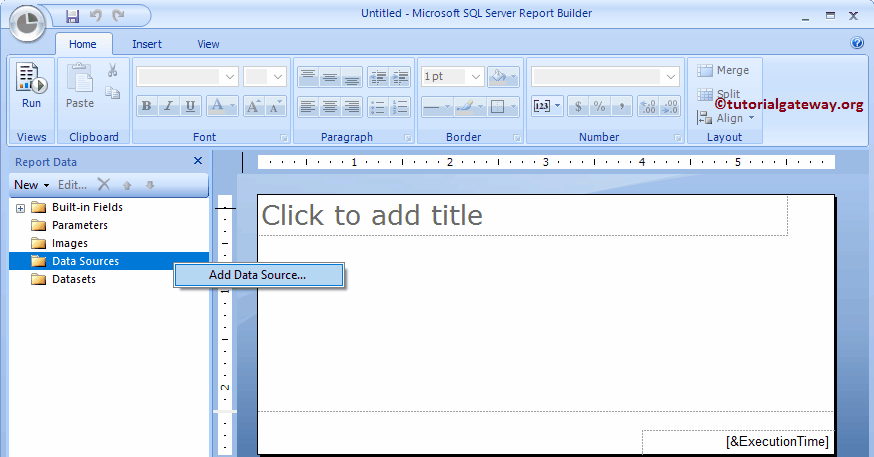Switch to the Insert ribbon tab
Image resolution: width=874 pixels, height=457 pixels.
click(x=147, y=44)
